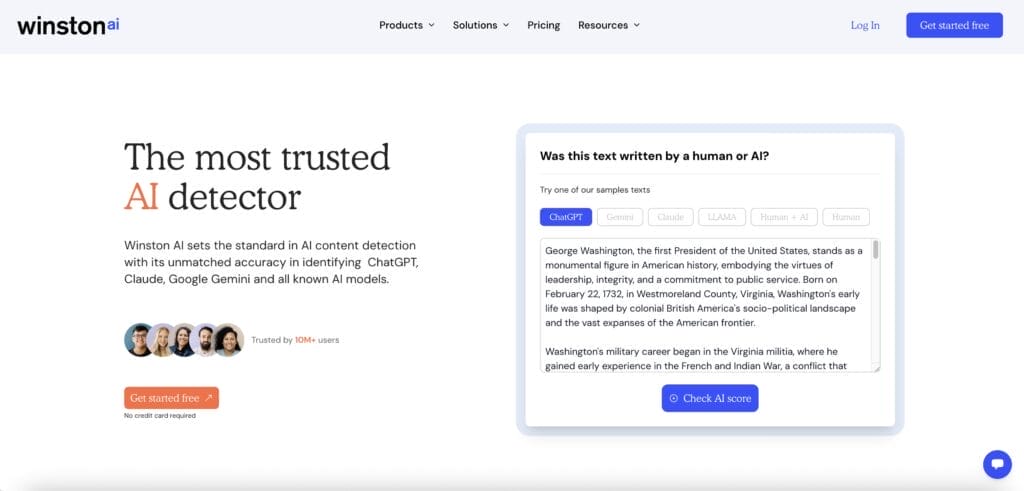Choose the Claude sample text
The width and height of the screenshot is (1024, 491).
[x=670, y=217]
